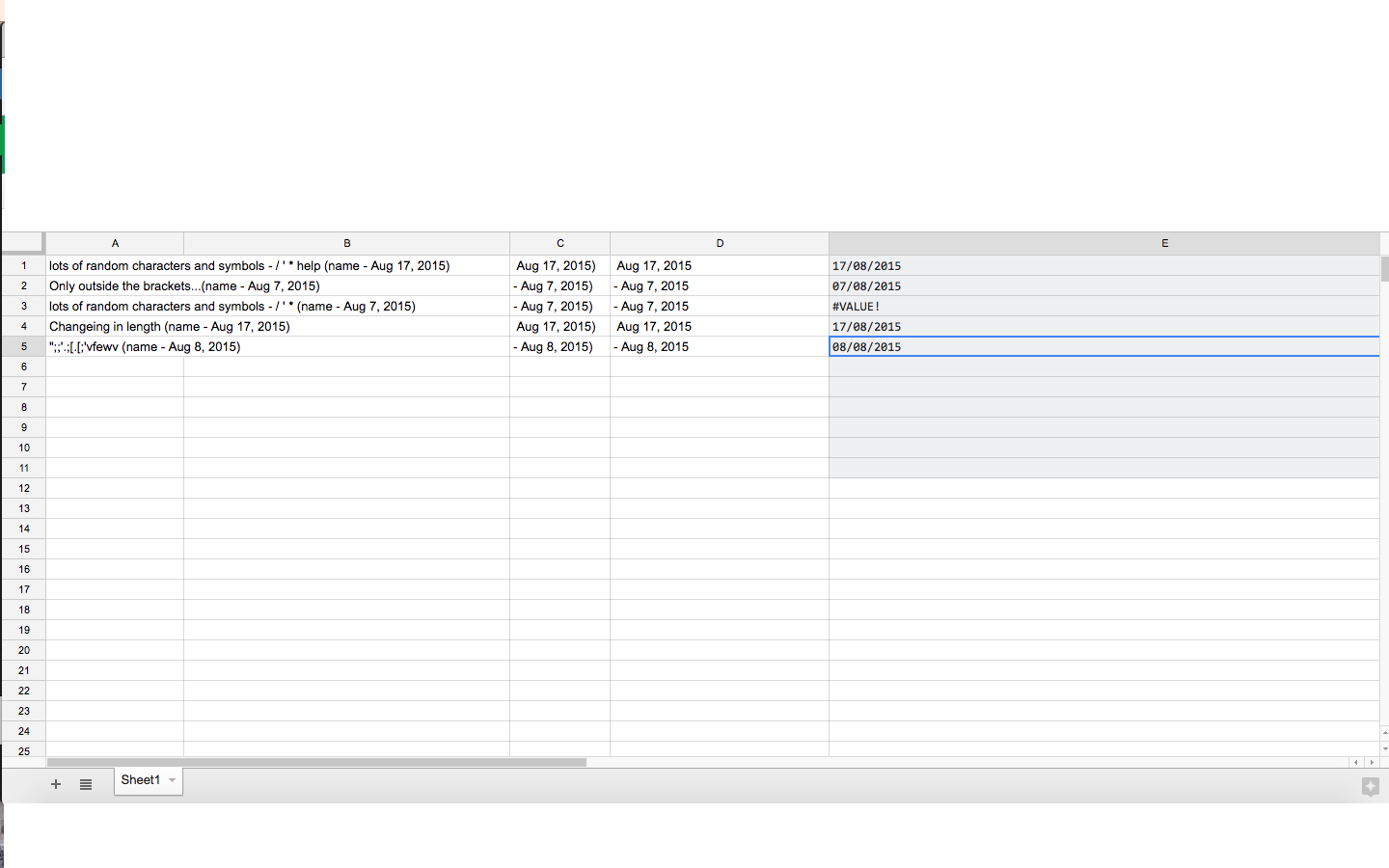Click cell D2 with '- Aug 7, 2015'
Image resolution: width=1389 pixels, height=868 pixels.
click(x=719, y=285)
